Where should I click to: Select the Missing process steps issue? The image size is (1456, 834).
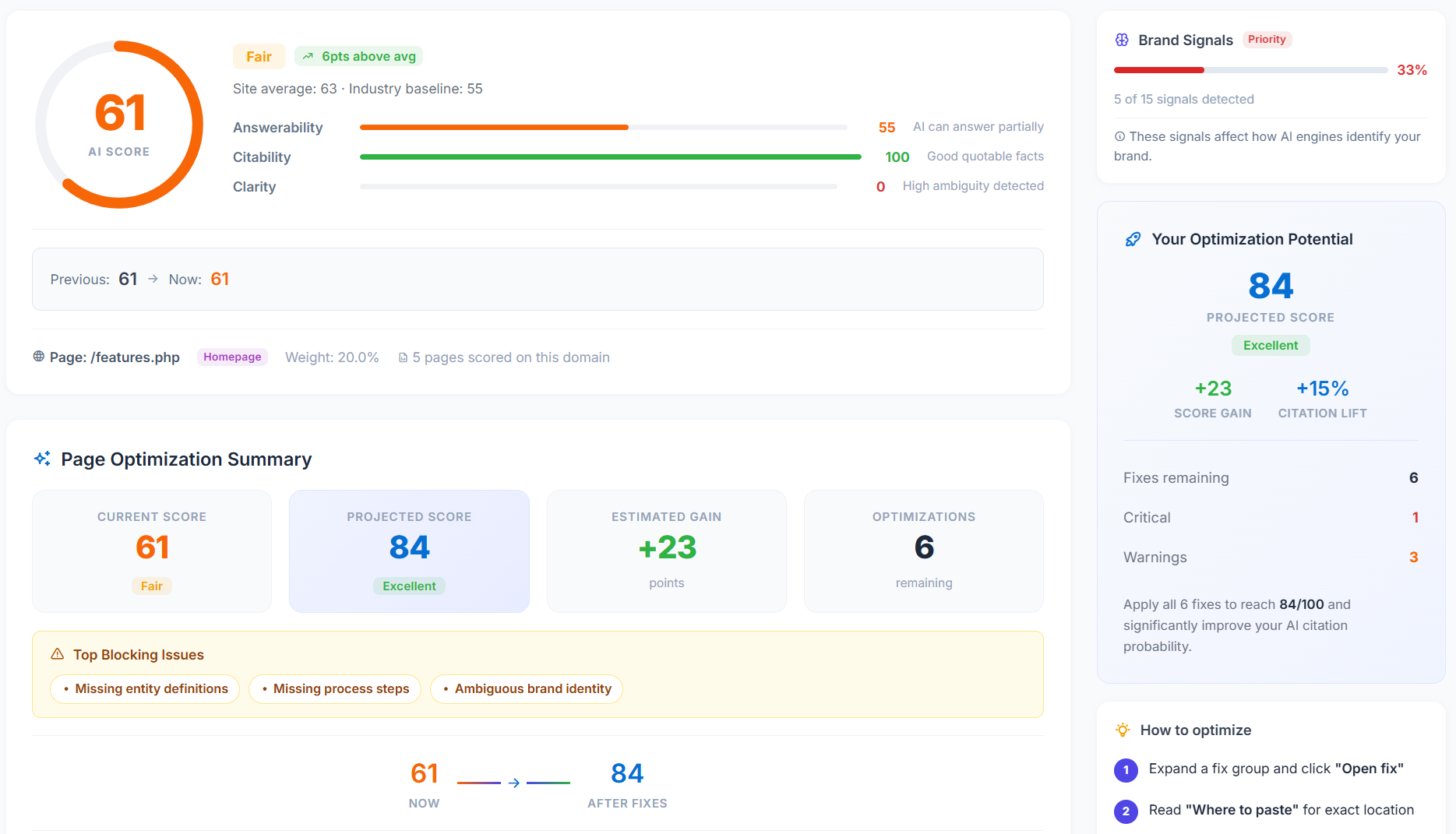click(335, 688)
